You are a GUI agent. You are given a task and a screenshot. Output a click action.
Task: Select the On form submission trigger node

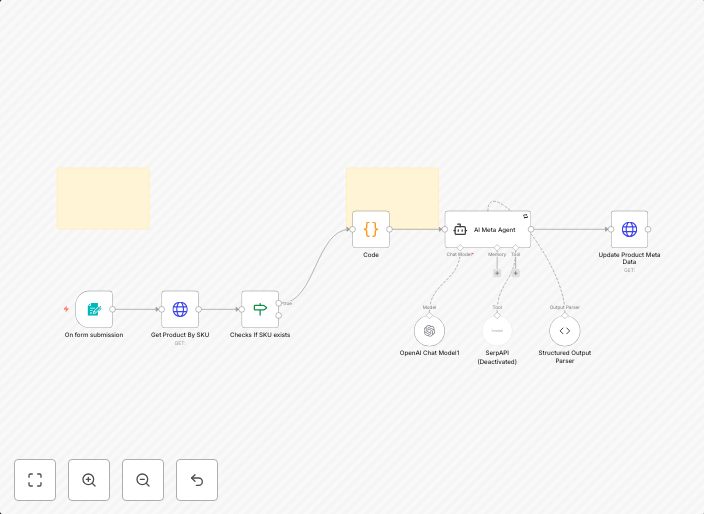pyautogui.click(x=94, y=309)
